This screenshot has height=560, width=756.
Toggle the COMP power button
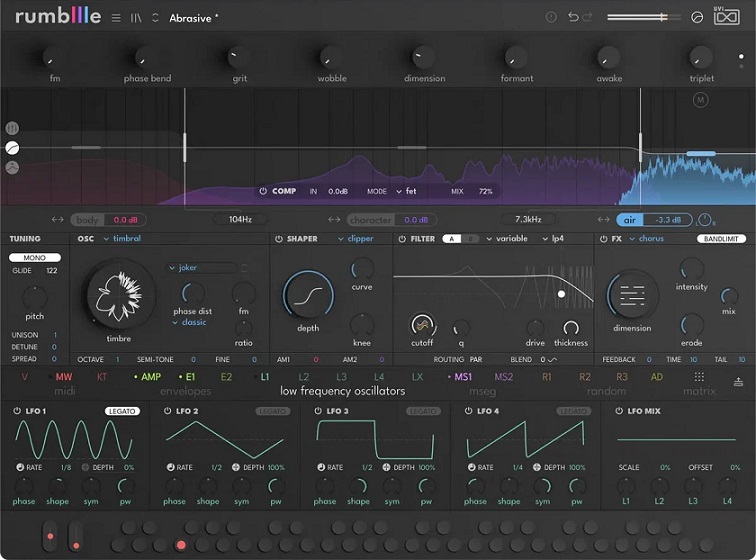tap(263, 191)
